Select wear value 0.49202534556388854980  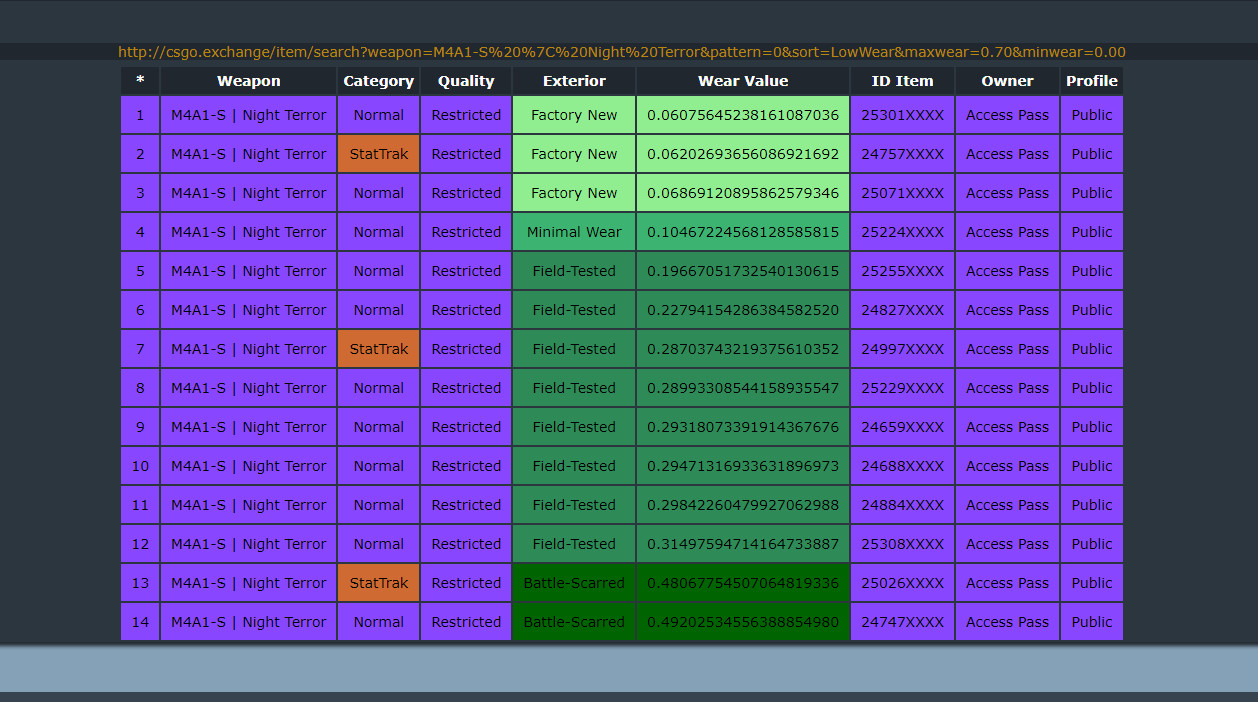click(743, 622)
